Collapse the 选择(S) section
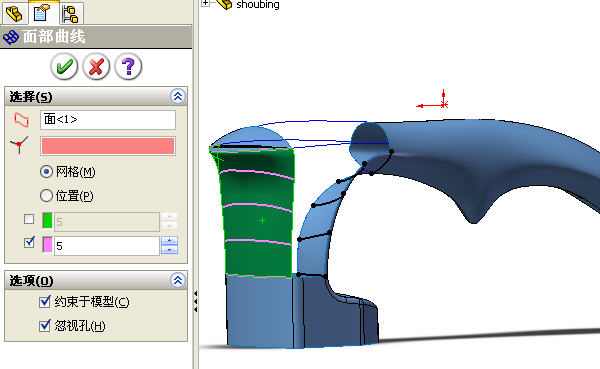The image size is (600, 369). click(178, 96)
